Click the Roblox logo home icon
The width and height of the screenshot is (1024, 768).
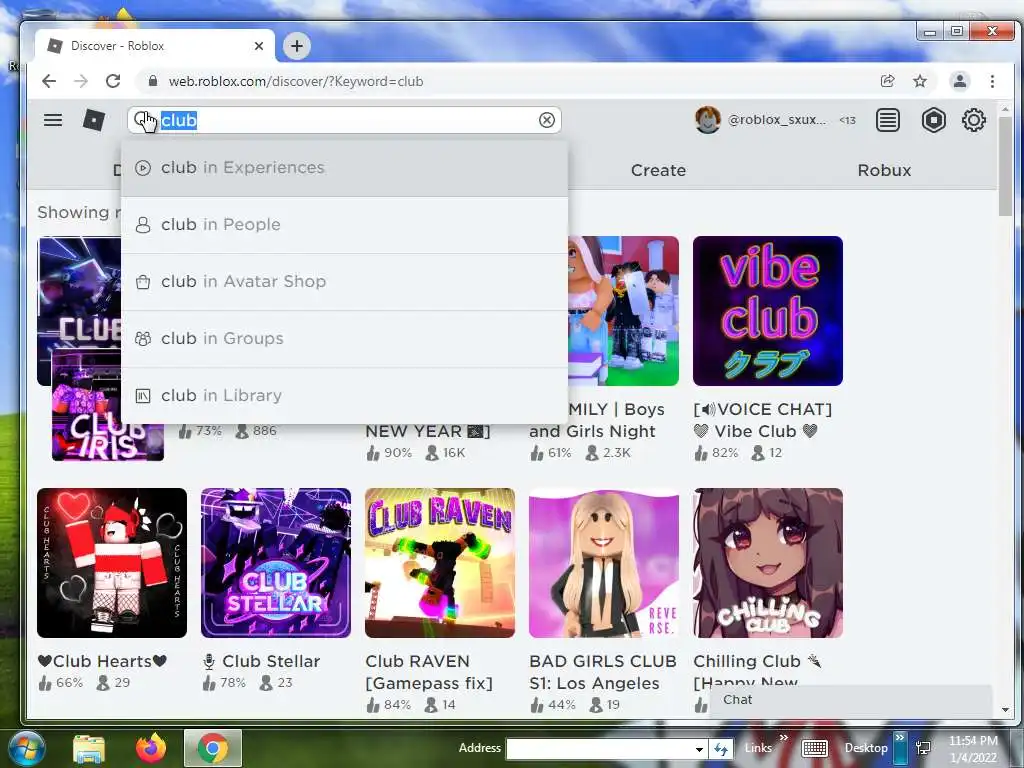(93, 120)
